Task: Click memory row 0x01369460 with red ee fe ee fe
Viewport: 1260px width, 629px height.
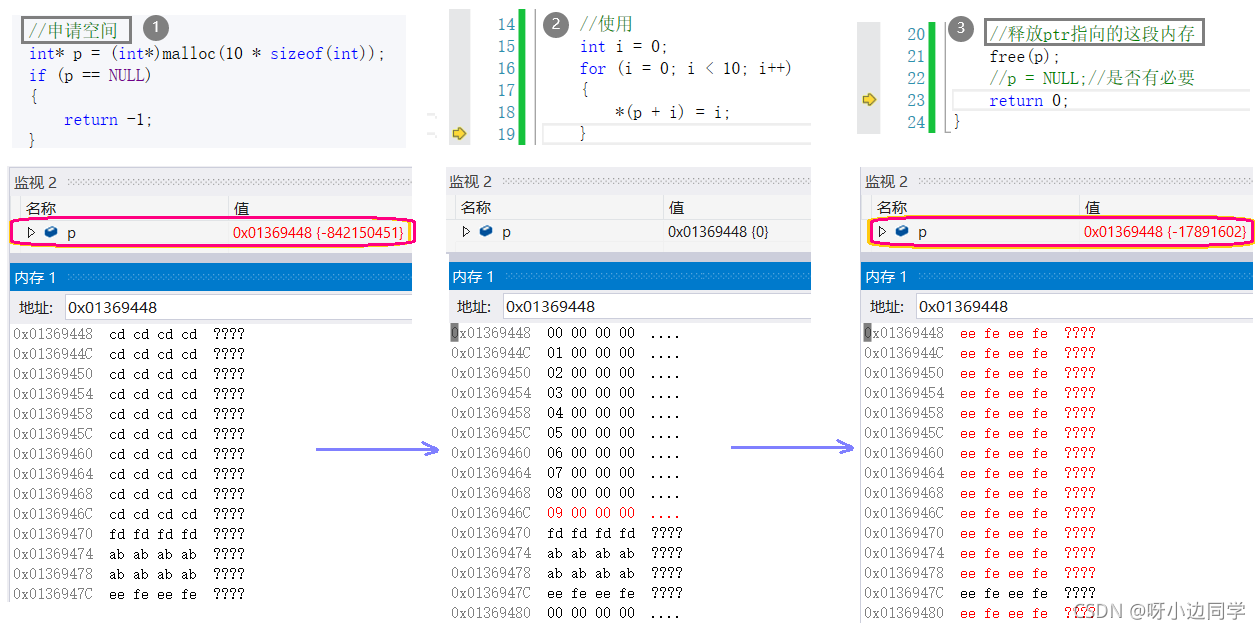Action: click(980, 453)
